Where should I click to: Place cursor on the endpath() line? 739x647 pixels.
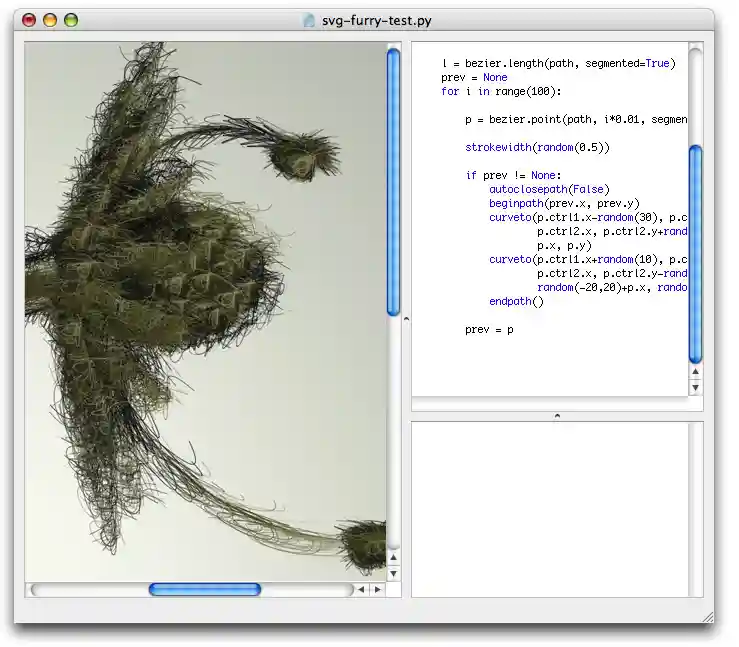pos(516,301)
